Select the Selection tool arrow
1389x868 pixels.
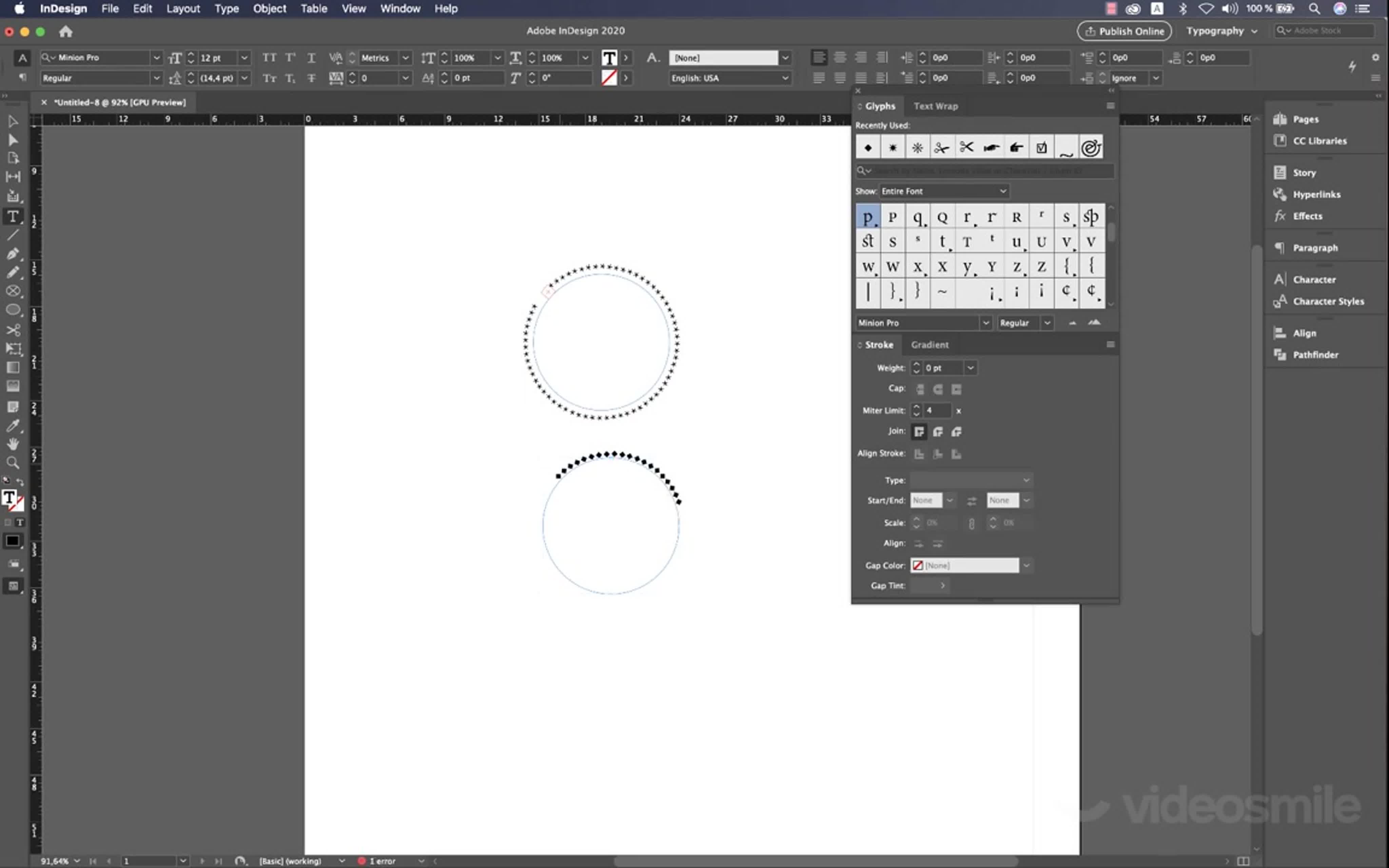tap(13, 121)
